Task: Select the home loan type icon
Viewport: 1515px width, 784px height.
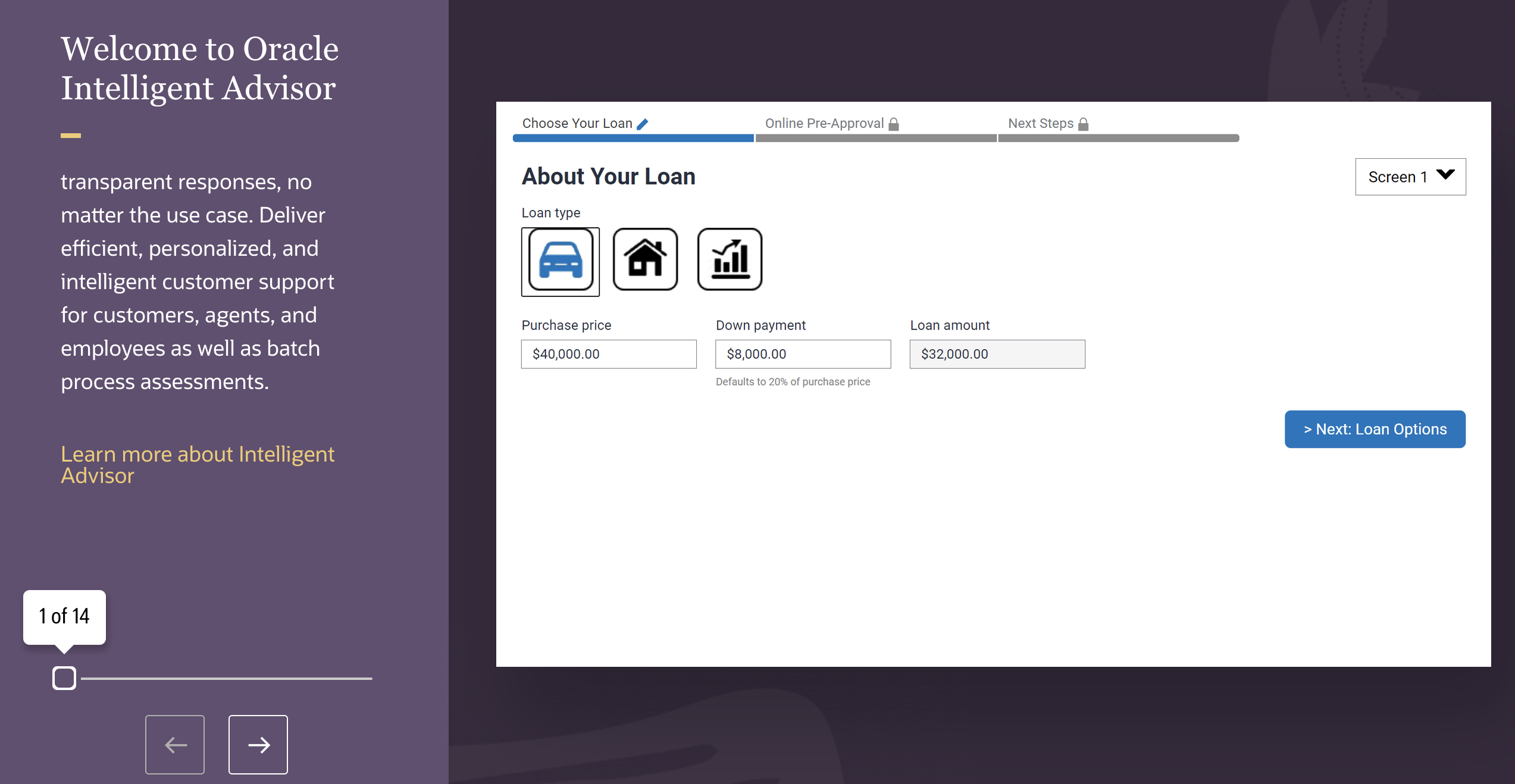Action: click(645, 259)
